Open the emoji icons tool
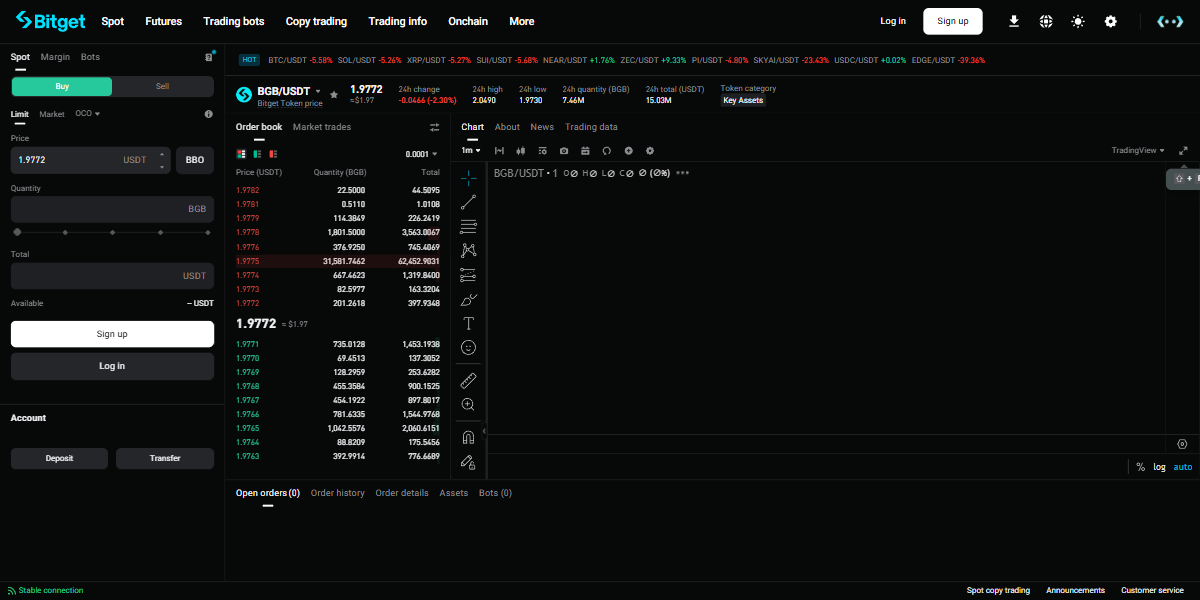This screenshot has width=1200, height=600. tap(468, 347)
